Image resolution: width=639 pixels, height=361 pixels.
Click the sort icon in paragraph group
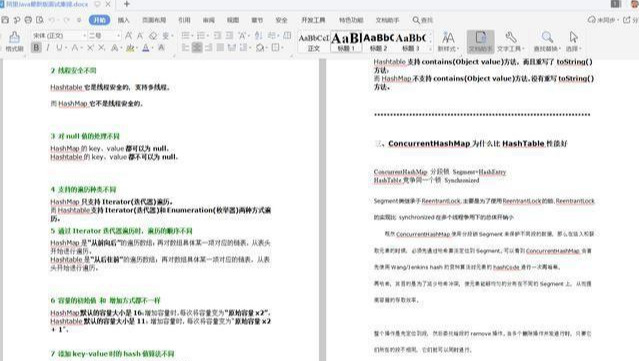pos(258,36)
